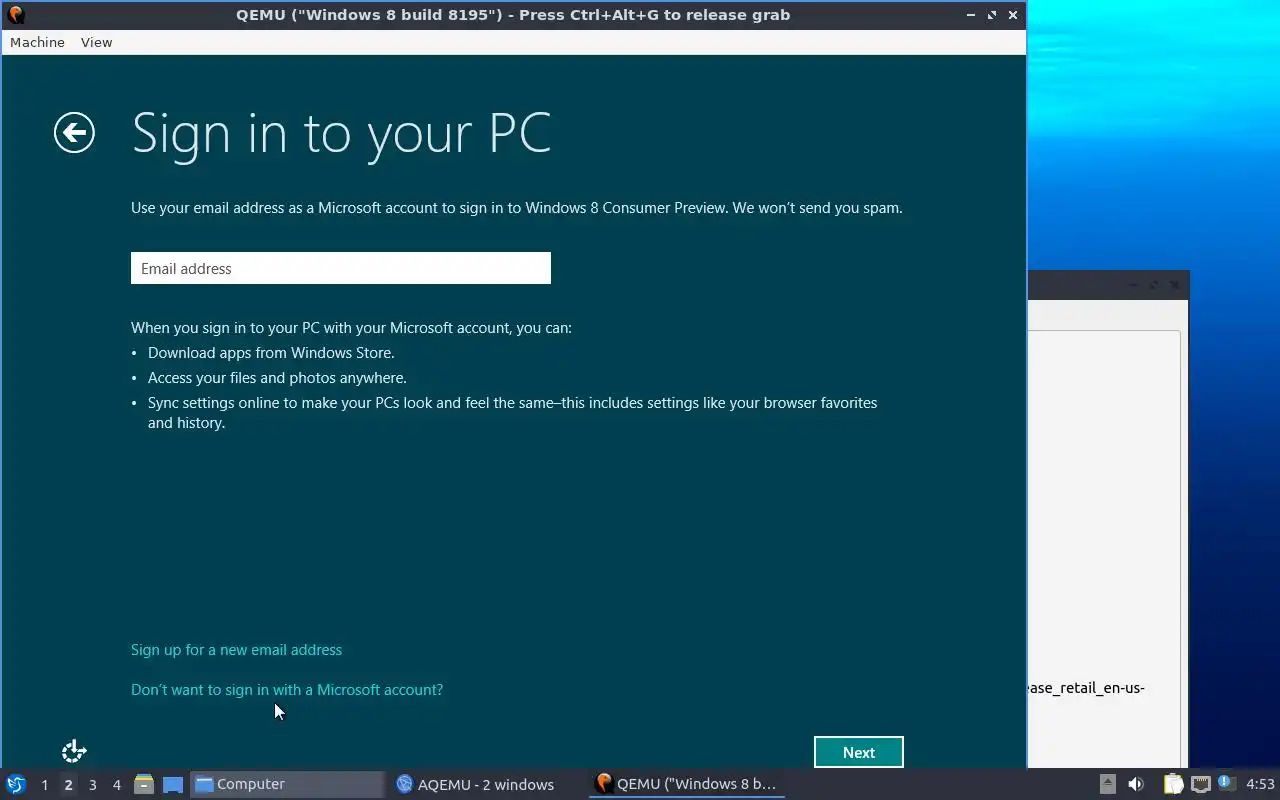Open the LXQt application menu icon
1280x800 pixels.
16,784
